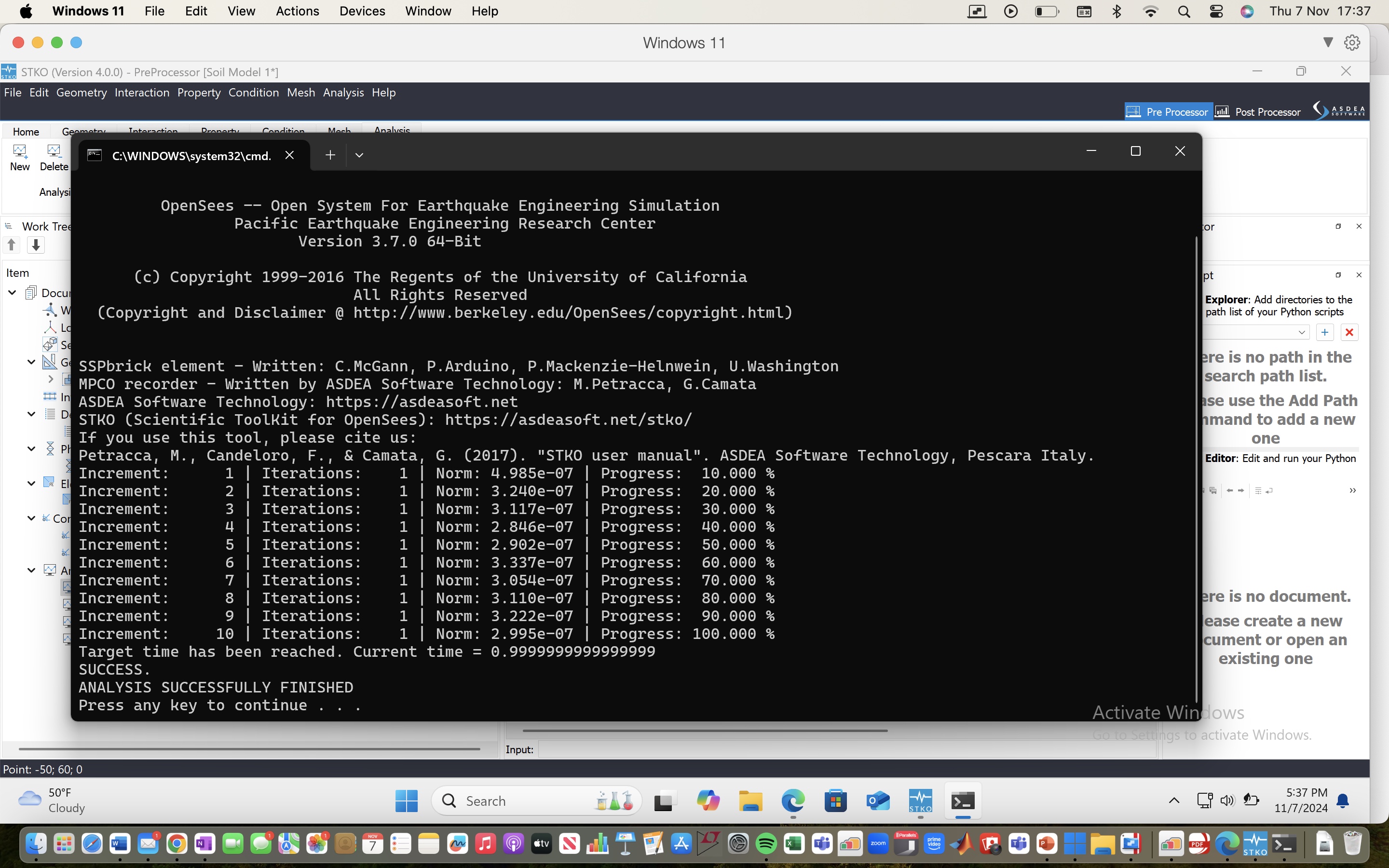Image resolution: width=1389 pixels, height=868 pixels.
Task: Collapse the Work Tree root node beside the Document icon
Action: (x=13, y=293)
